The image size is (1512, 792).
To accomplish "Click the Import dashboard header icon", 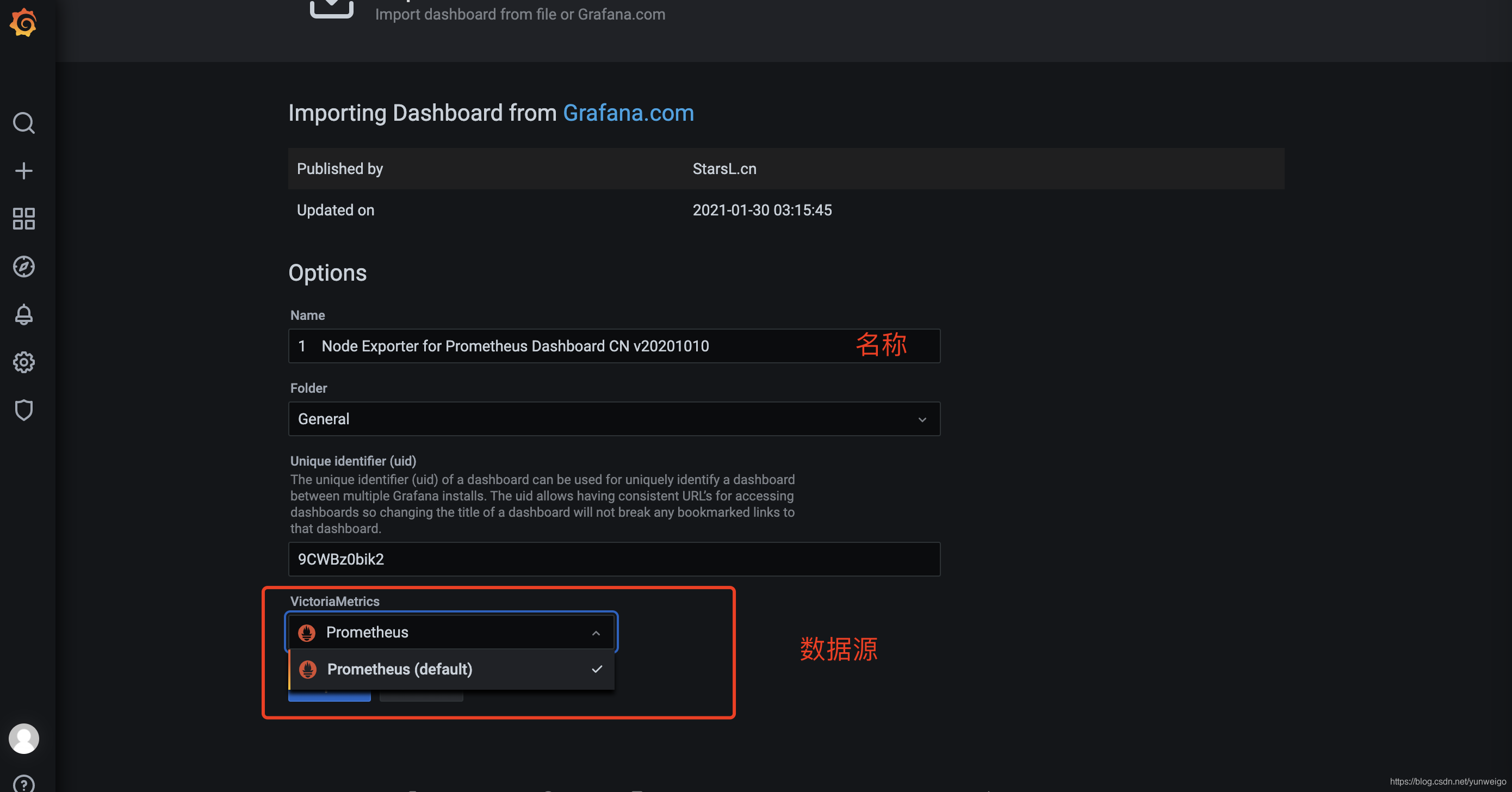I will pyautogui.click(x=332, y=9).
